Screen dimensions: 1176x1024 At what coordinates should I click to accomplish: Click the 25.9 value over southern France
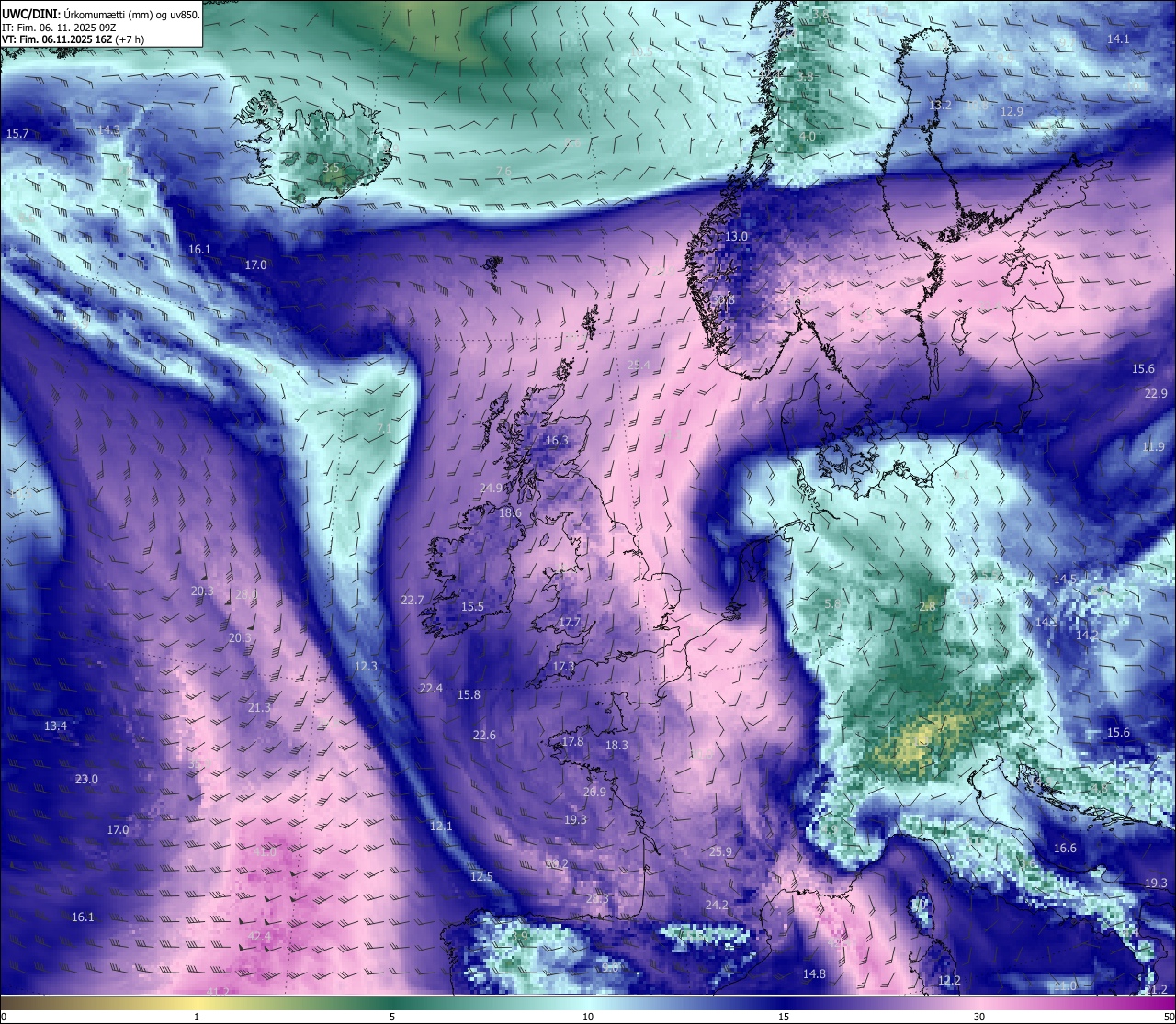click(720, 851)
